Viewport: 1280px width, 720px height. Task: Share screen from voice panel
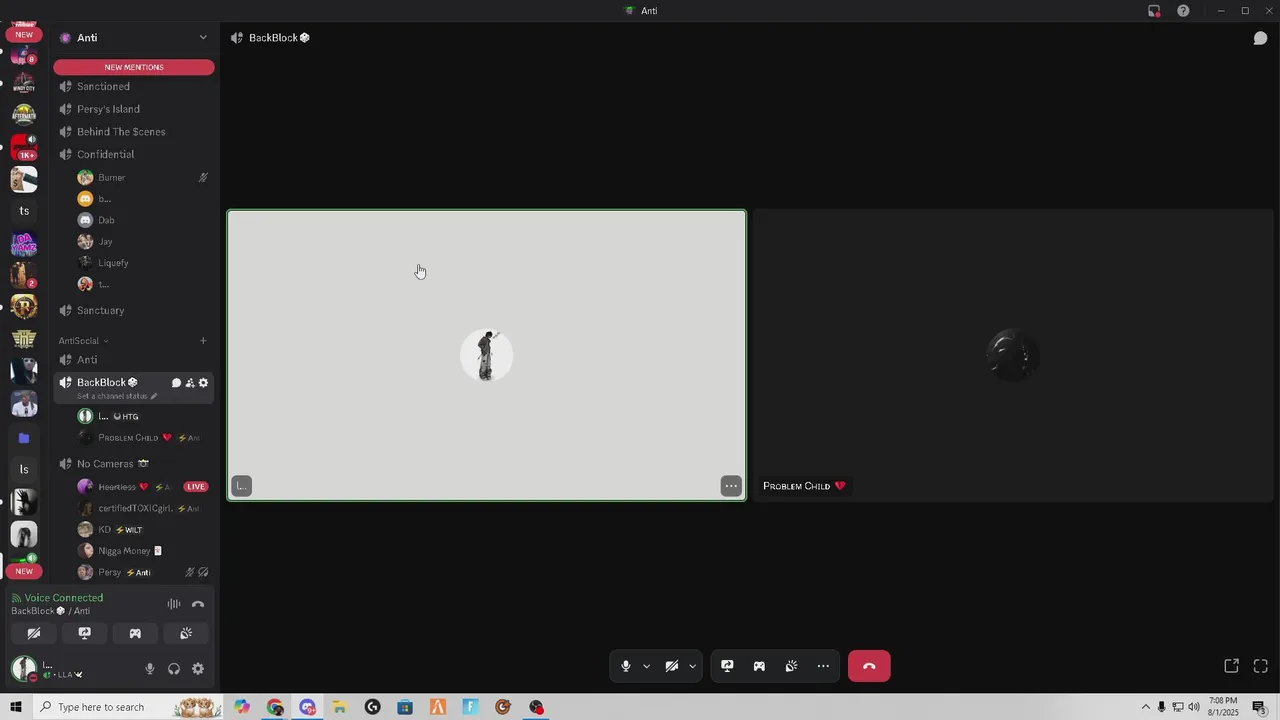[x=84, y=633]
